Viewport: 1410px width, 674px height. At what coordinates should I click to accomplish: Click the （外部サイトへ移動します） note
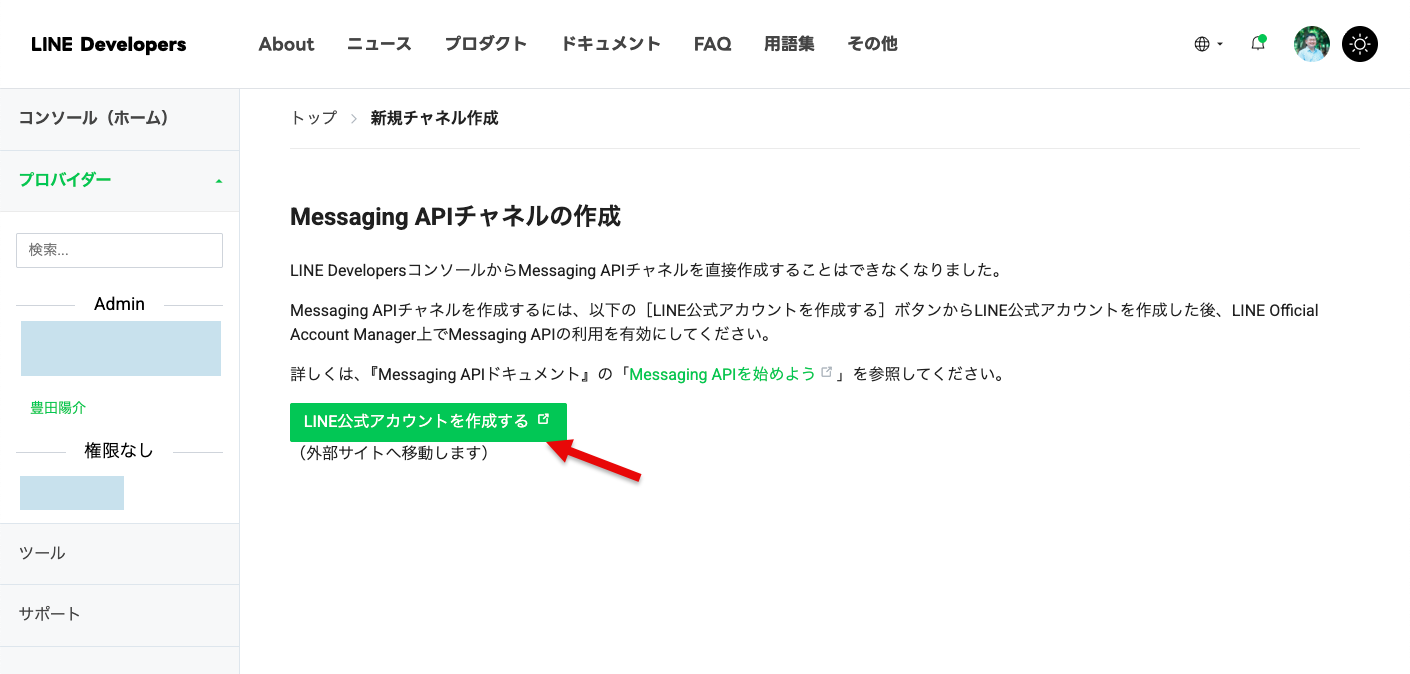392,453
